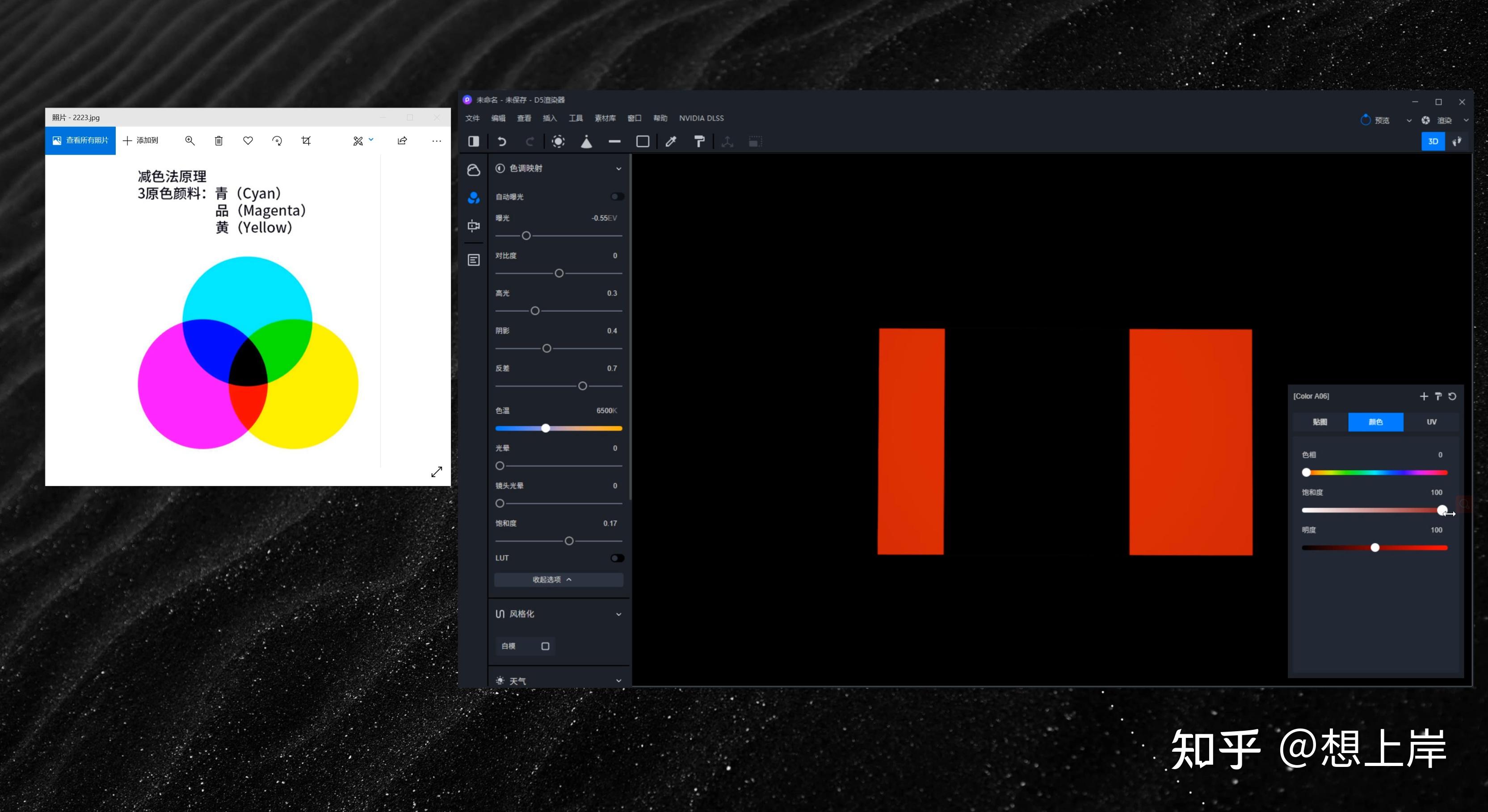Click the crop icon in Photos toolbar
The height and width of the screenshot is (812, 1488).
click(x=306, y=140)
